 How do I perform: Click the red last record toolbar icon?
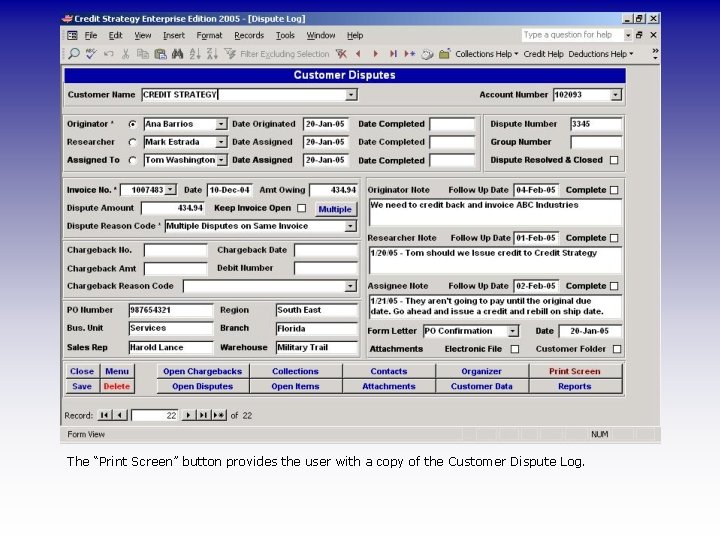[x=393, y=54]
